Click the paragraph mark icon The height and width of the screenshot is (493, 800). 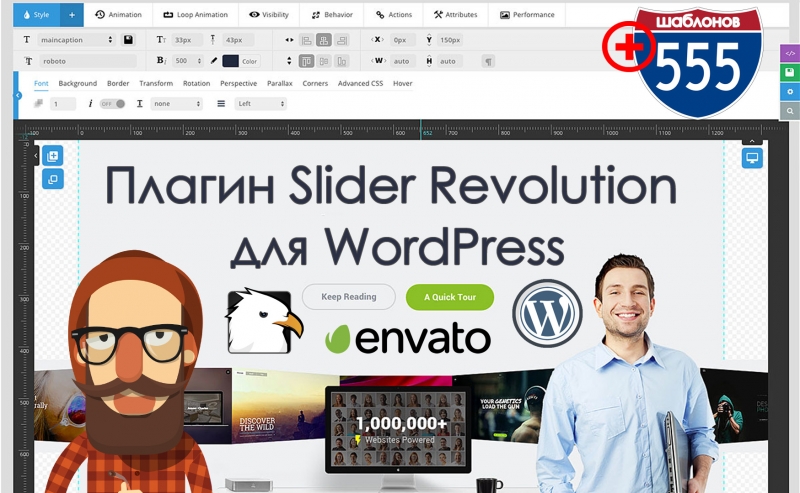(488, 62)
